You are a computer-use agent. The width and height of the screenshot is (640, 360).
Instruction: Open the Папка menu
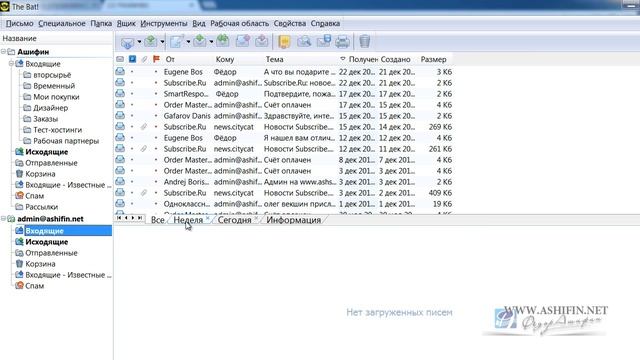pyautogui.click(x=101, y=23)
